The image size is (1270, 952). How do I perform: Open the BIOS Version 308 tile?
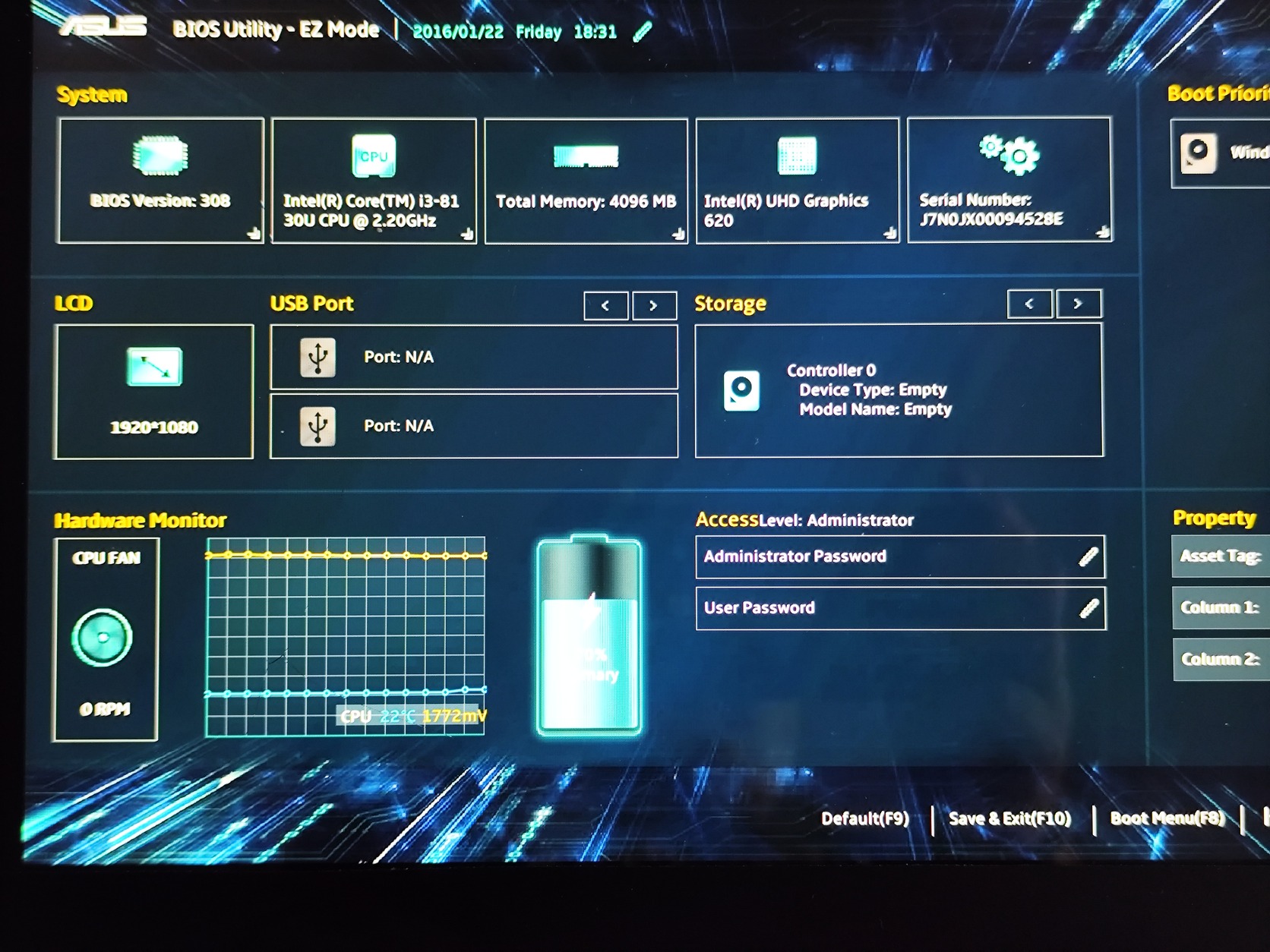tap(160, 181)
